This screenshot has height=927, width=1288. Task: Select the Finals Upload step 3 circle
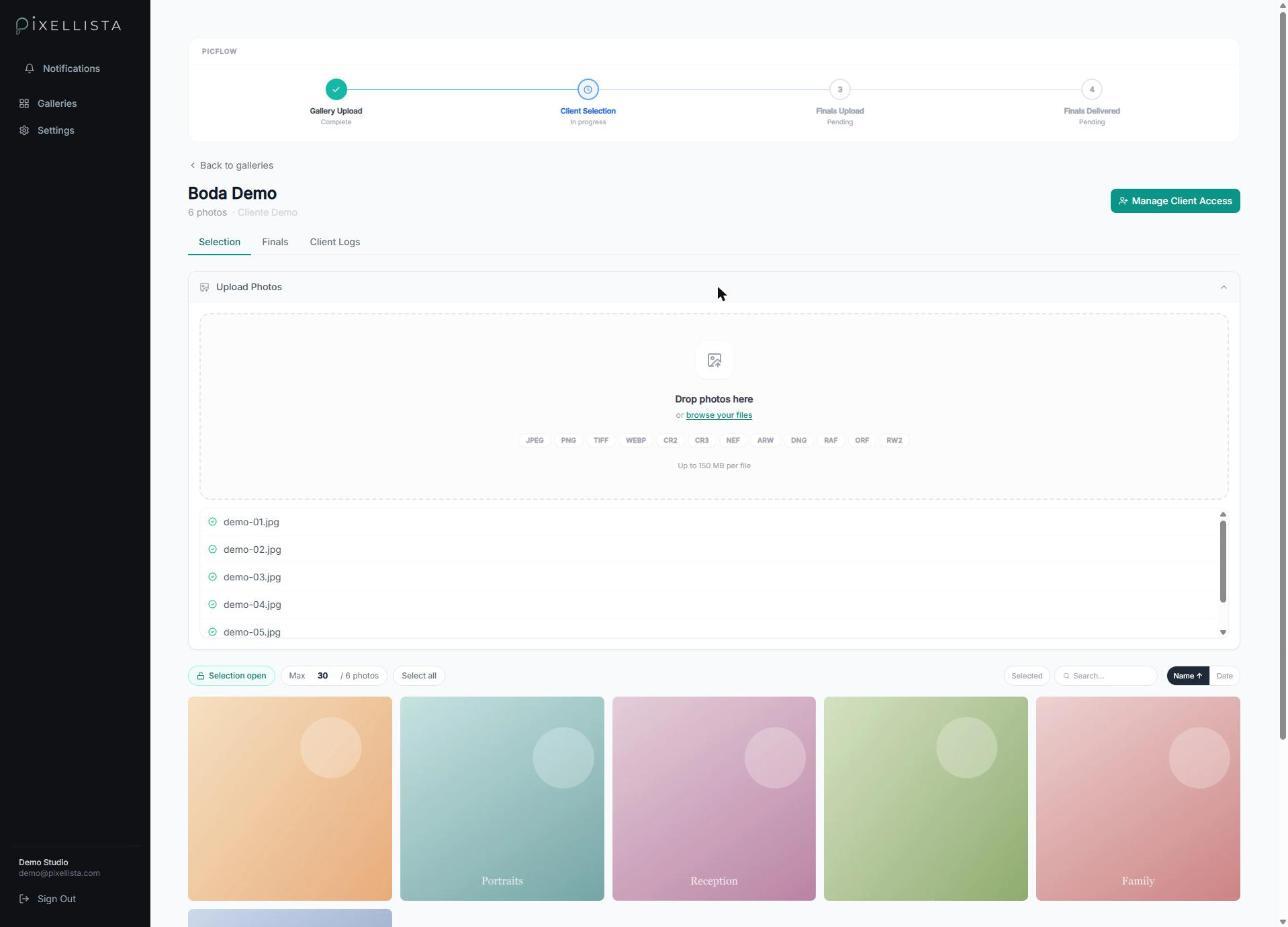[840, 90]
